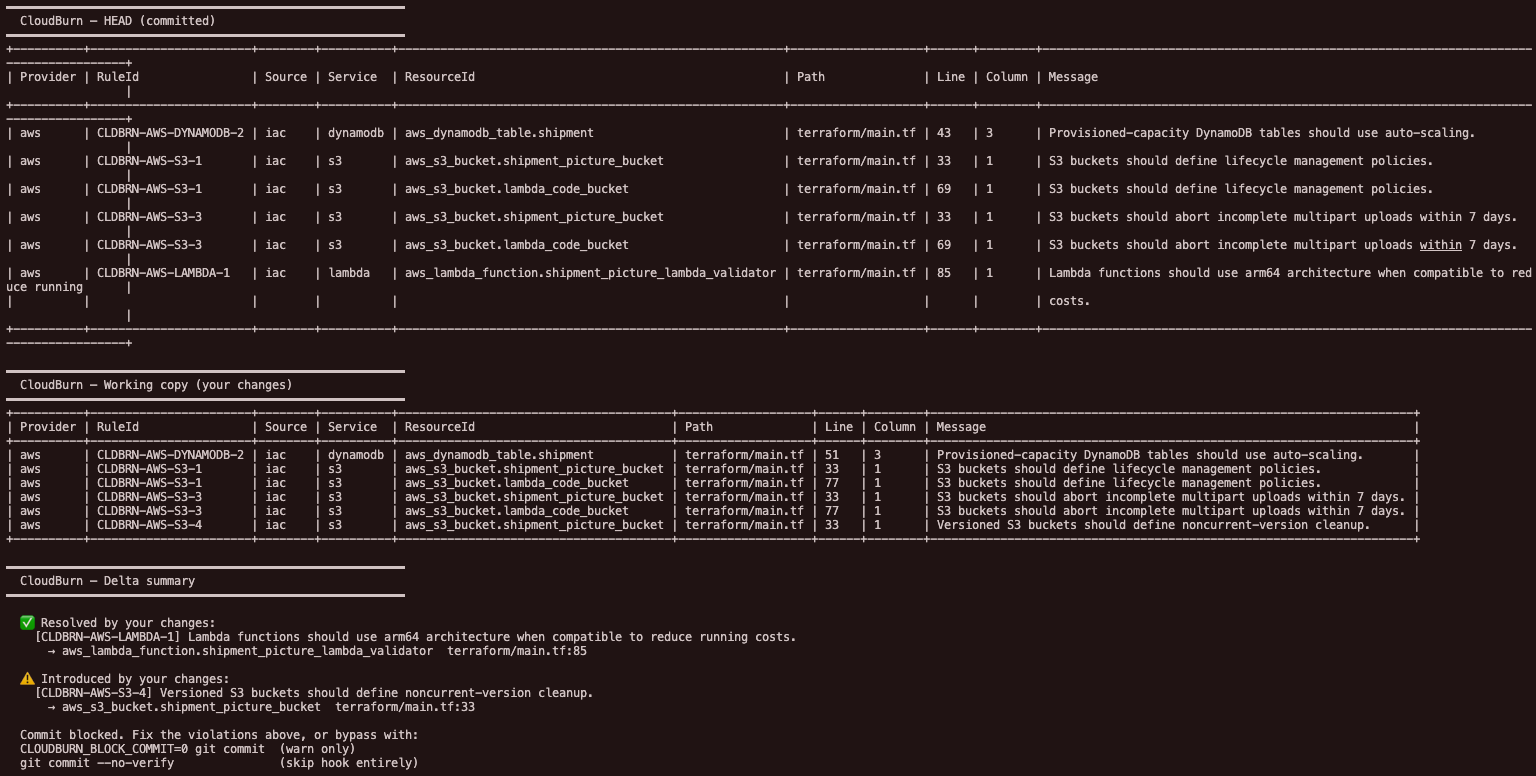
Task: Click line number 43 in HEAD table
Action: pos(944,133)
